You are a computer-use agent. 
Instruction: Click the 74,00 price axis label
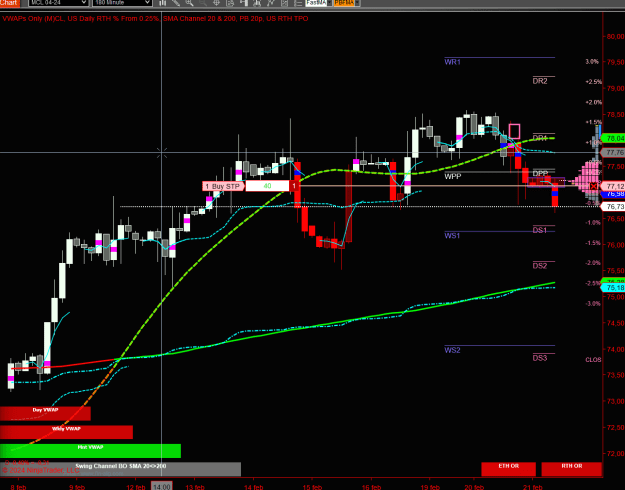615,349
